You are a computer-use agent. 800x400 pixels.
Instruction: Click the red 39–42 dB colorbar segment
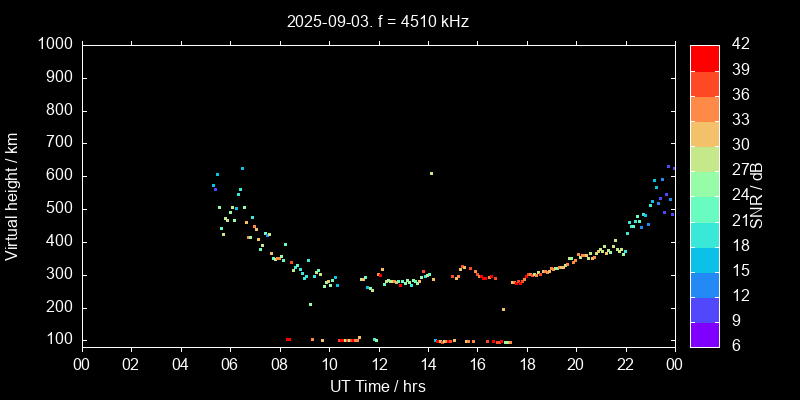(x=705, y=57)
